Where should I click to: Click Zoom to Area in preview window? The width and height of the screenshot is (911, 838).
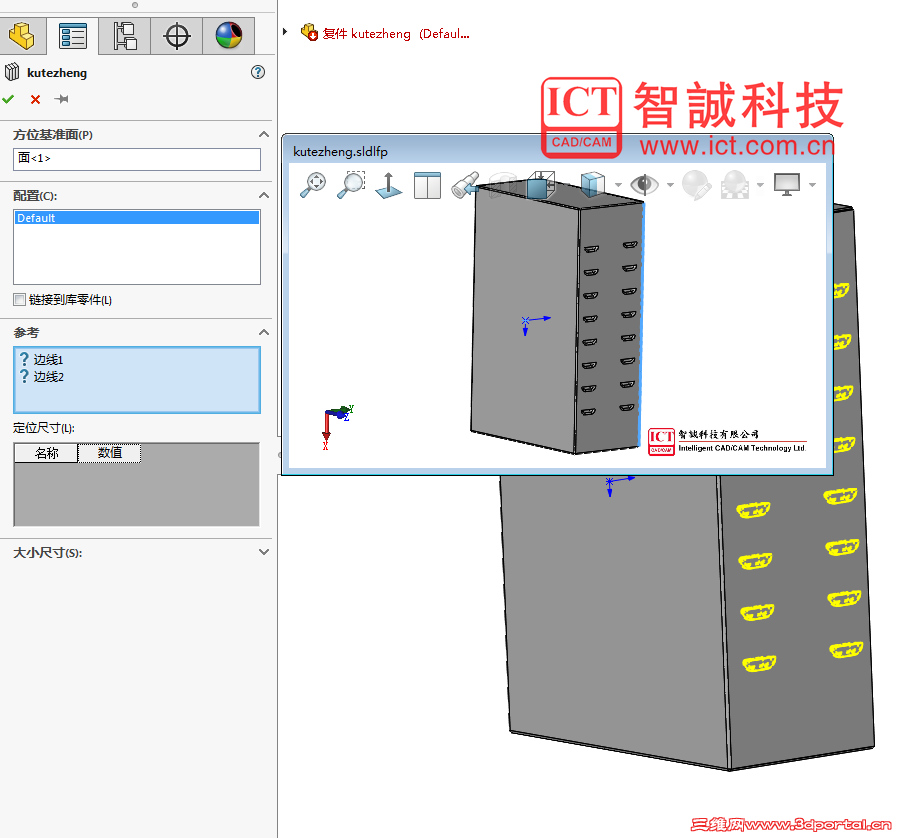tap(351, 185)
